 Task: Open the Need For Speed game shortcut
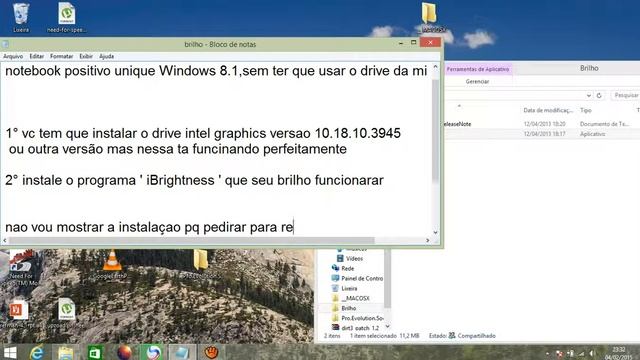point(20,267)
